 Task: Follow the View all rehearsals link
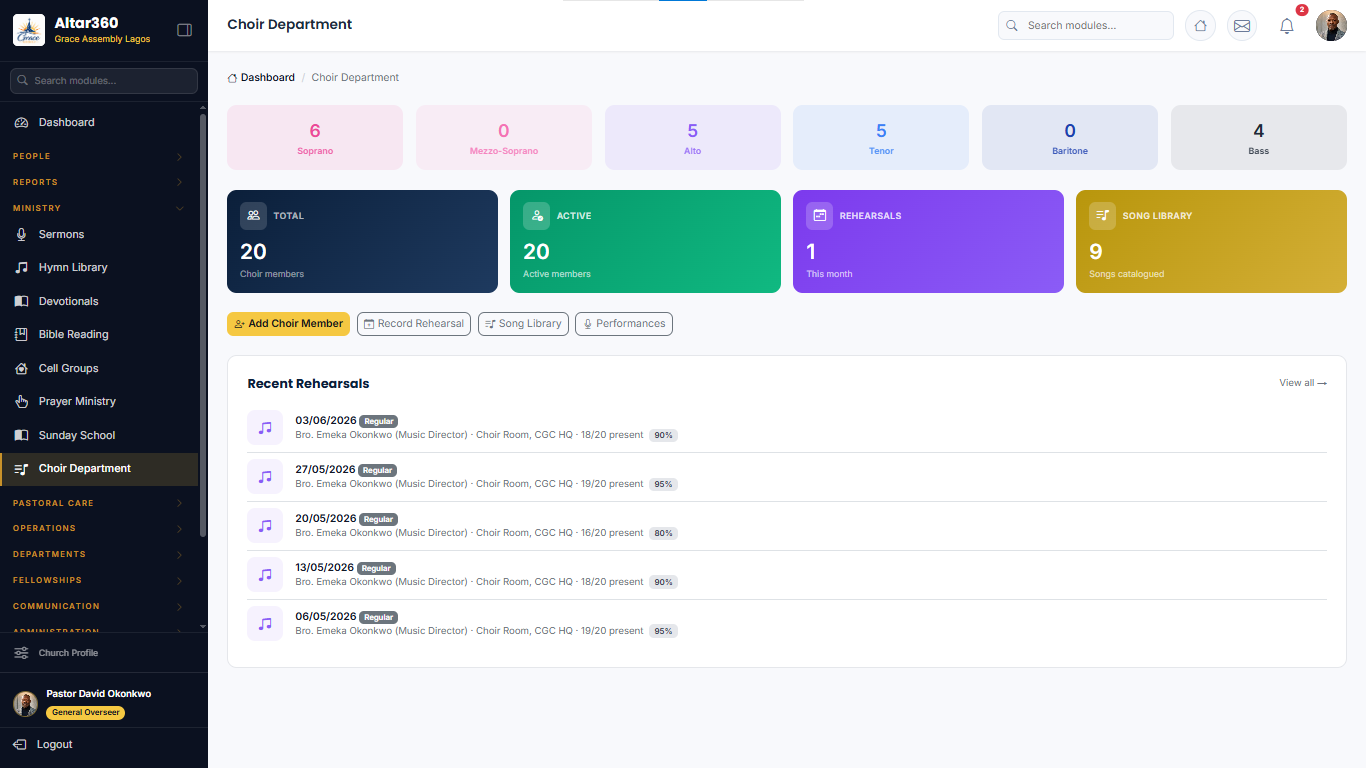[1303, 383]
